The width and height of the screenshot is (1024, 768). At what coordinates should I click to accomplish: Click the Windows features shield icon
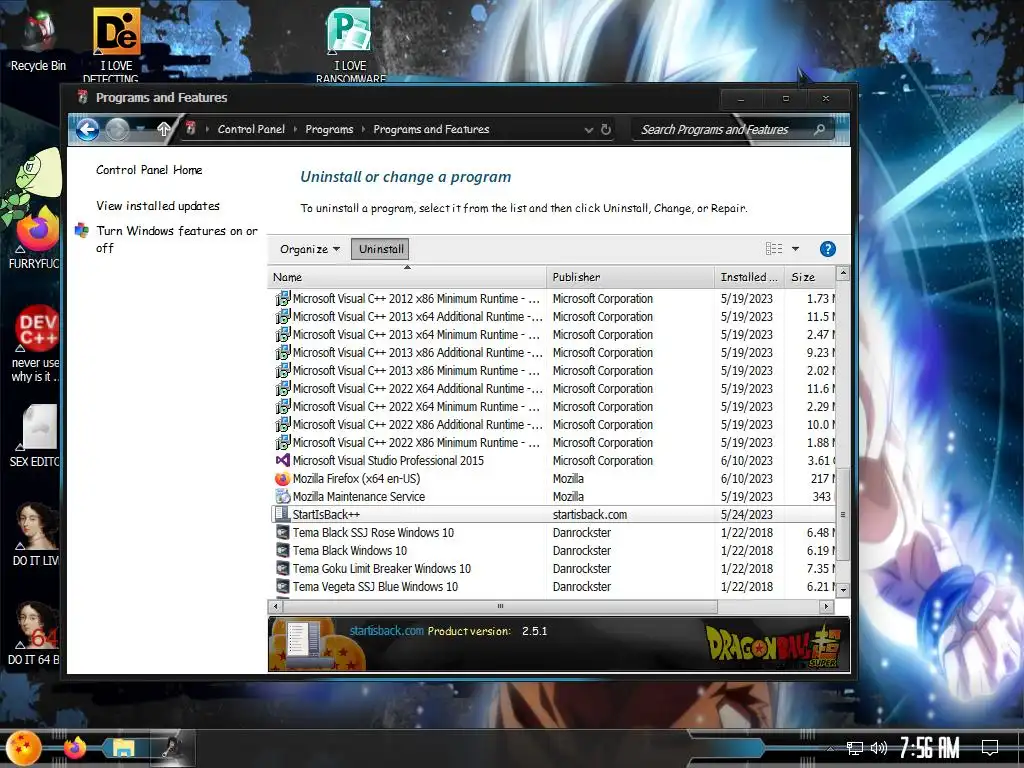[x=82, y=231]
